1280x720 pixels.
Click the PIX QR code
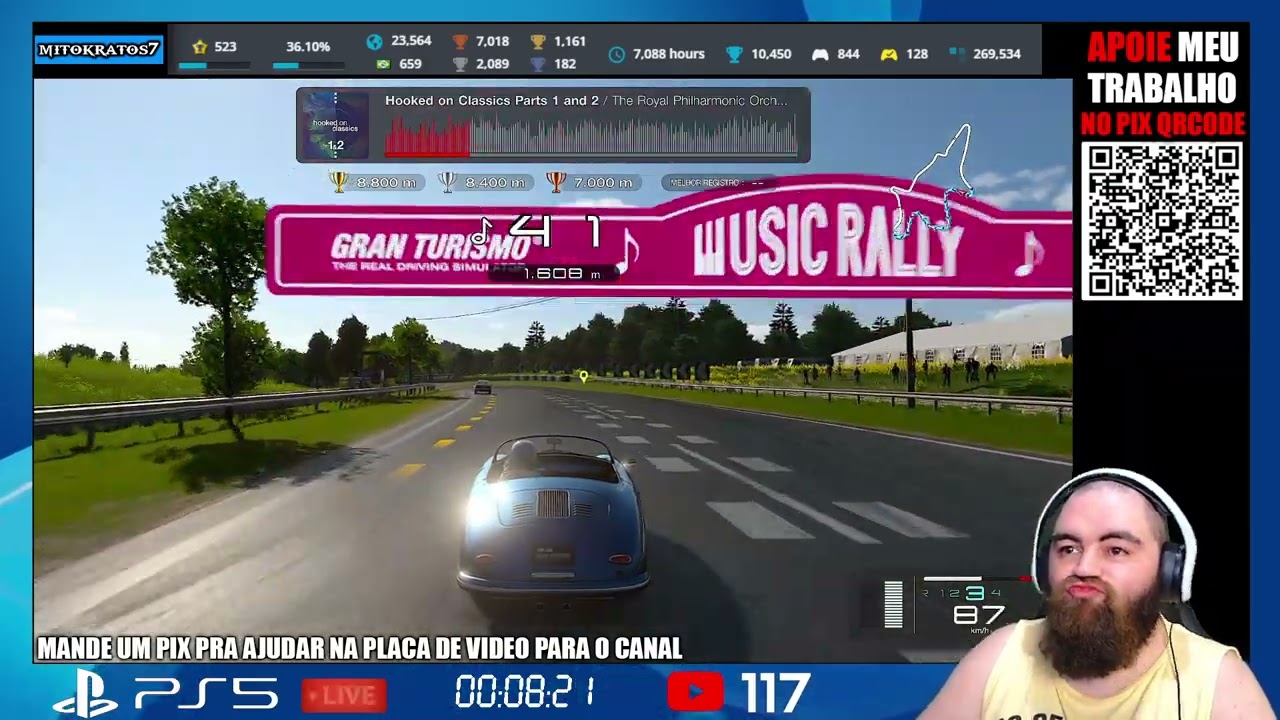[1162, 221]
